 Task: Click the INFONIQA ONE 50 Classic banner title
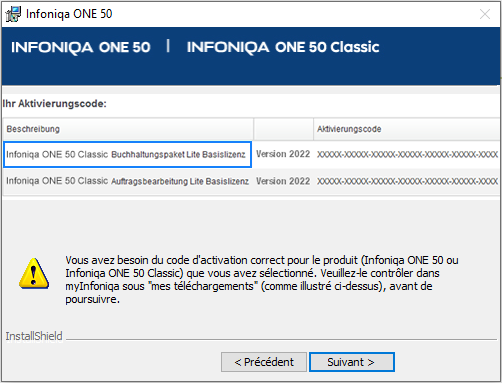point(283,47)
